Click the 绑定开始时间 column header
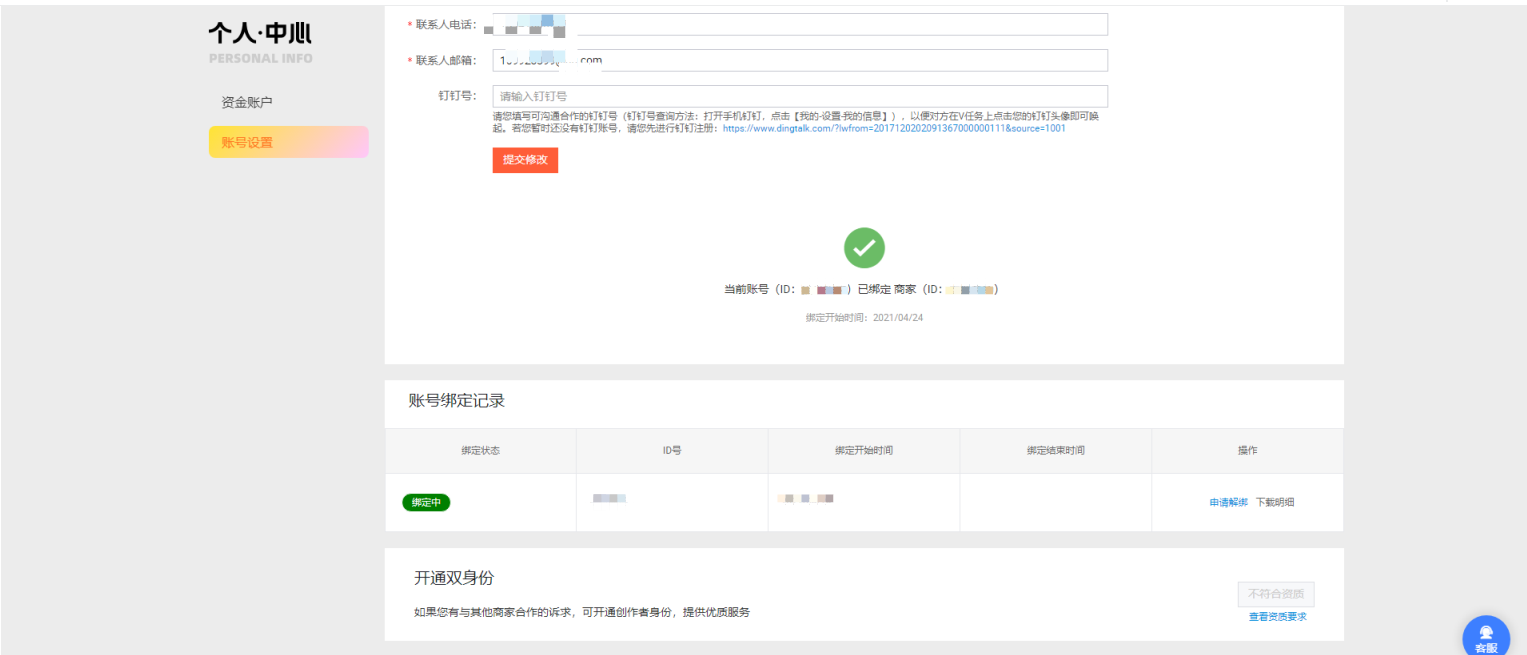The height and width of the screenshot is (655, 1527). [x=864, y=451]
